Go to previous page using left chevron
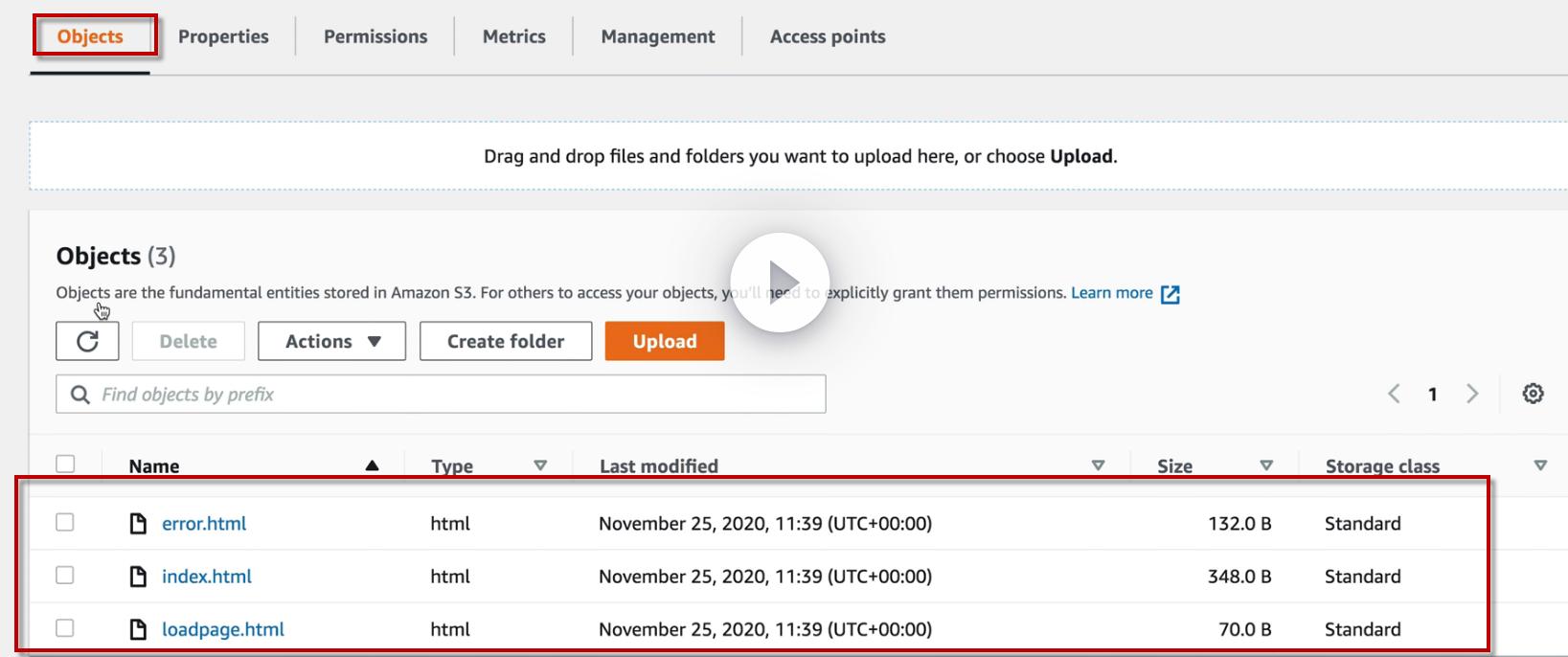This screenshot has width=1568, height=657. point(1394,394)
